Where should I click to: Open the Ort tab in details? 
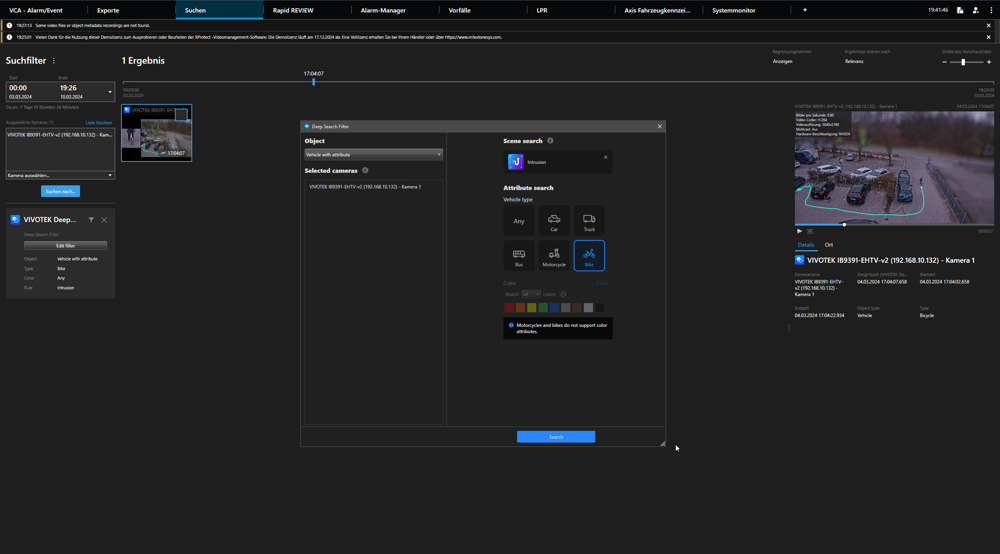pyautogui.click(x=829, y=245)
